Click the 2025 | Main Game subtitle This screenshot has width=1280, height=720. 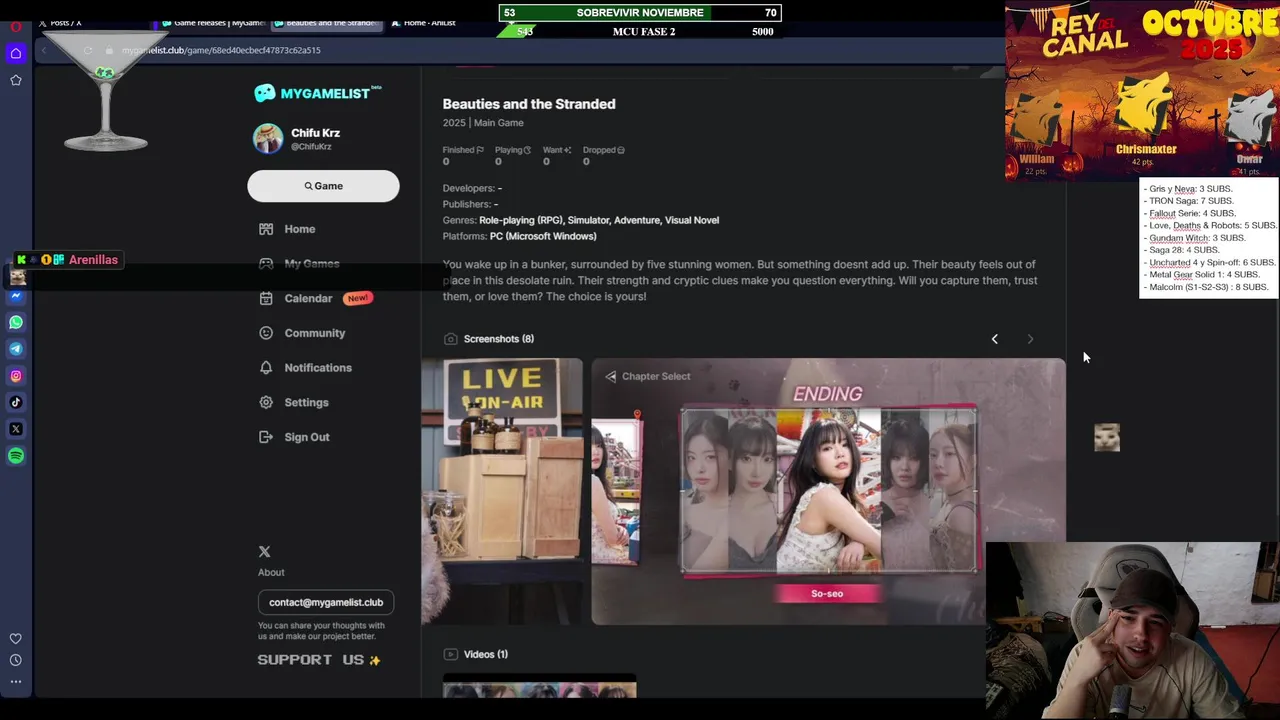pyautogui.click(x=483, y=123)
